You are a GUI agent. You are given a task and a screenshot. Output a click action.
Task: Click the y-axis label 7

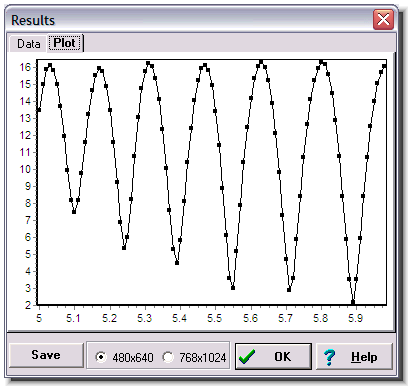pyautogui.click(x=28, y=220)
